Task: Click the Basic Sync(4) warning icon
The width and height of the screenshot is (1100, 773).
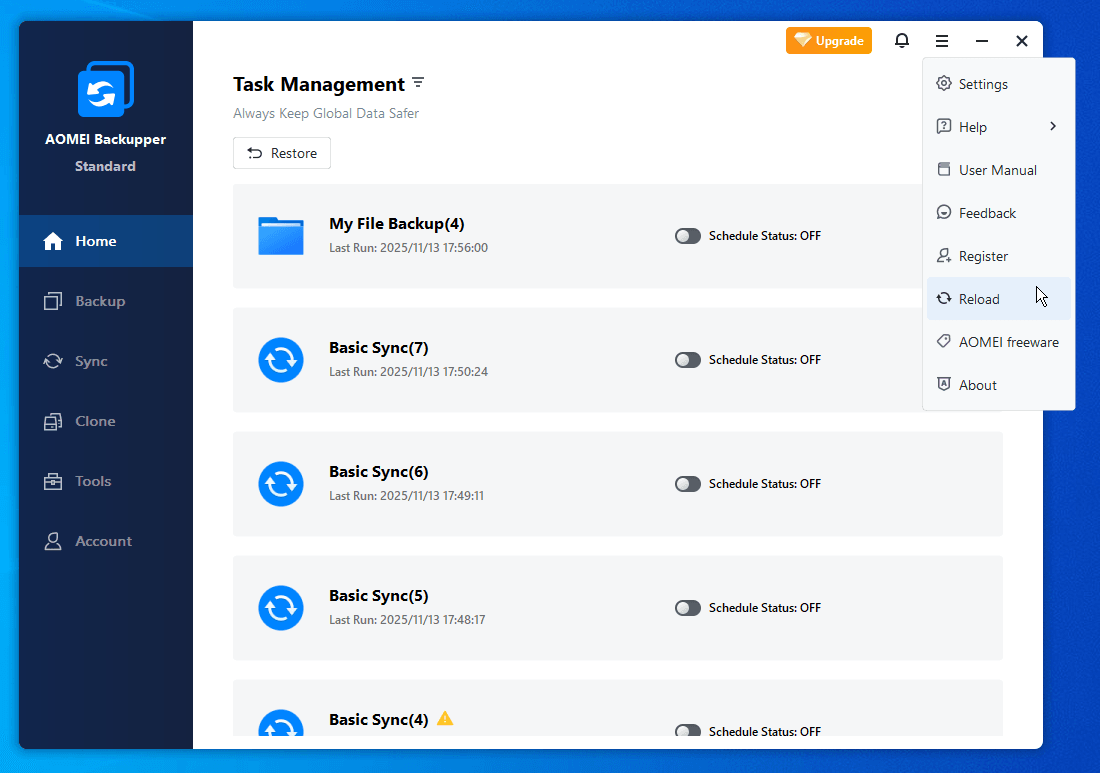Action: coord(445,718)
